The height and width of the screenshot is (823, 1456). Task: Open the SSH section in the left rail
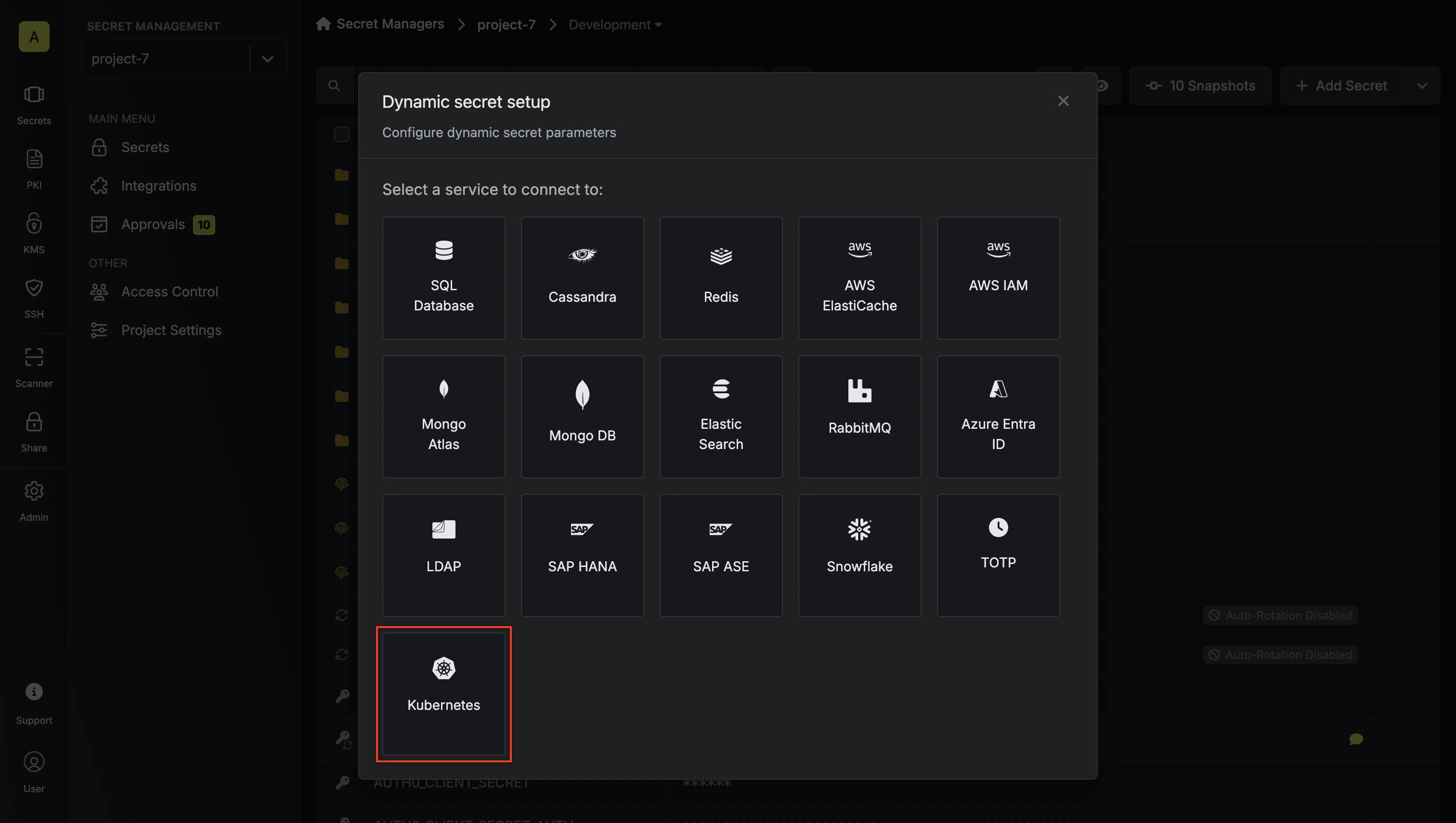pyautogui.click(x=34, y=298)
